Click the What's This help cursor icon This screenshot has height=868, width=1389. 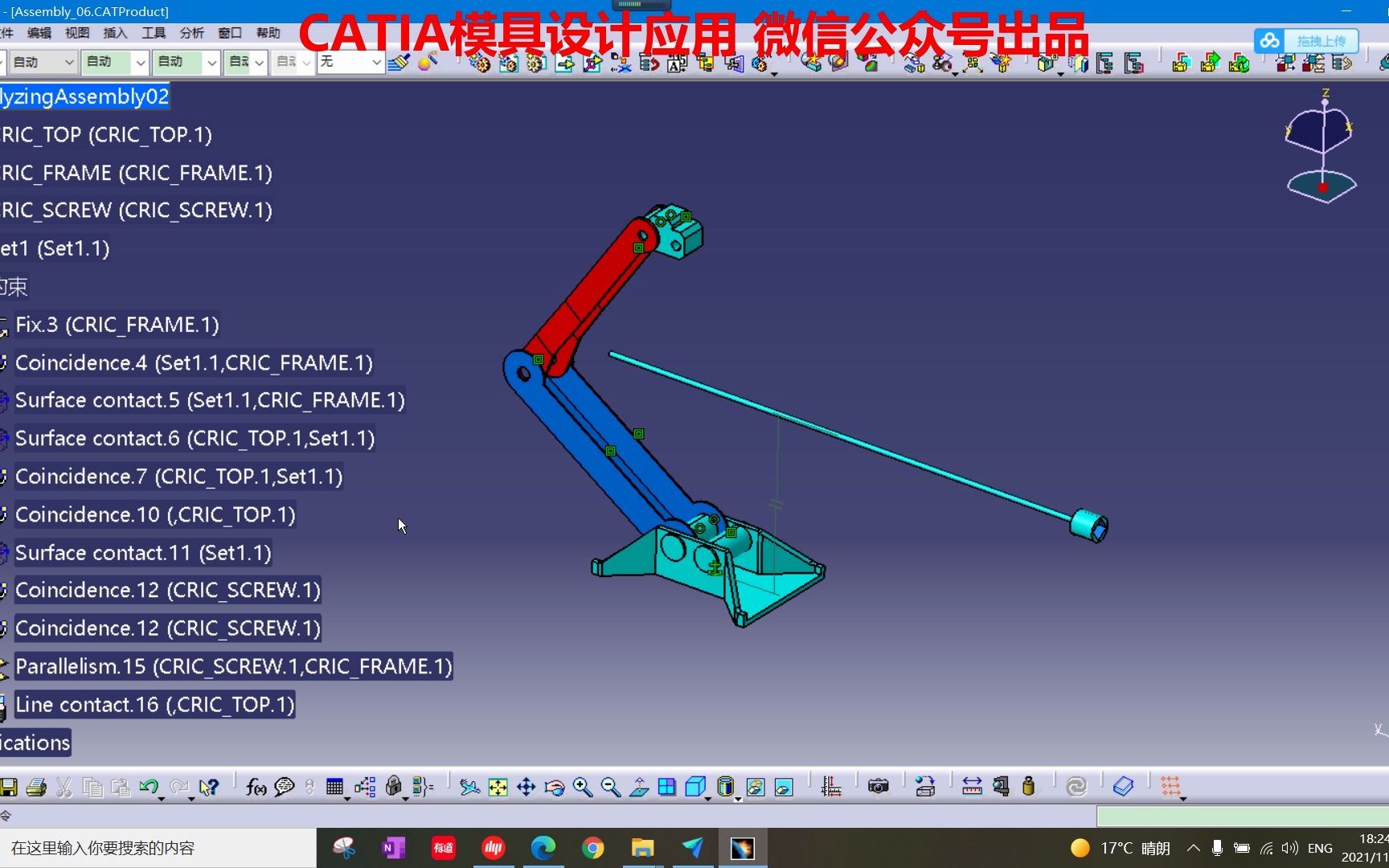coord(209,787)
